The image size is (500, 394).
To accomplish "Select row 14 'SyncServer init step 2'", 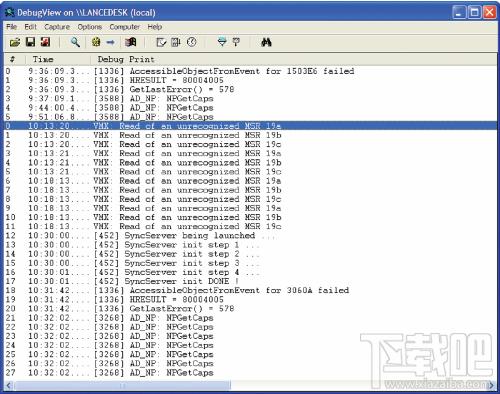I will click(250, 254).
